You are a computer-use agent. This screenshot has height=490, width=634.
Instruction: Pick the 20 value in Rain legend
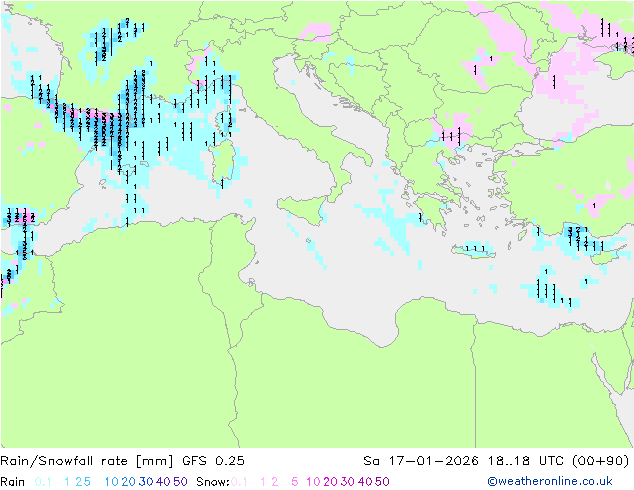(129, 482)
